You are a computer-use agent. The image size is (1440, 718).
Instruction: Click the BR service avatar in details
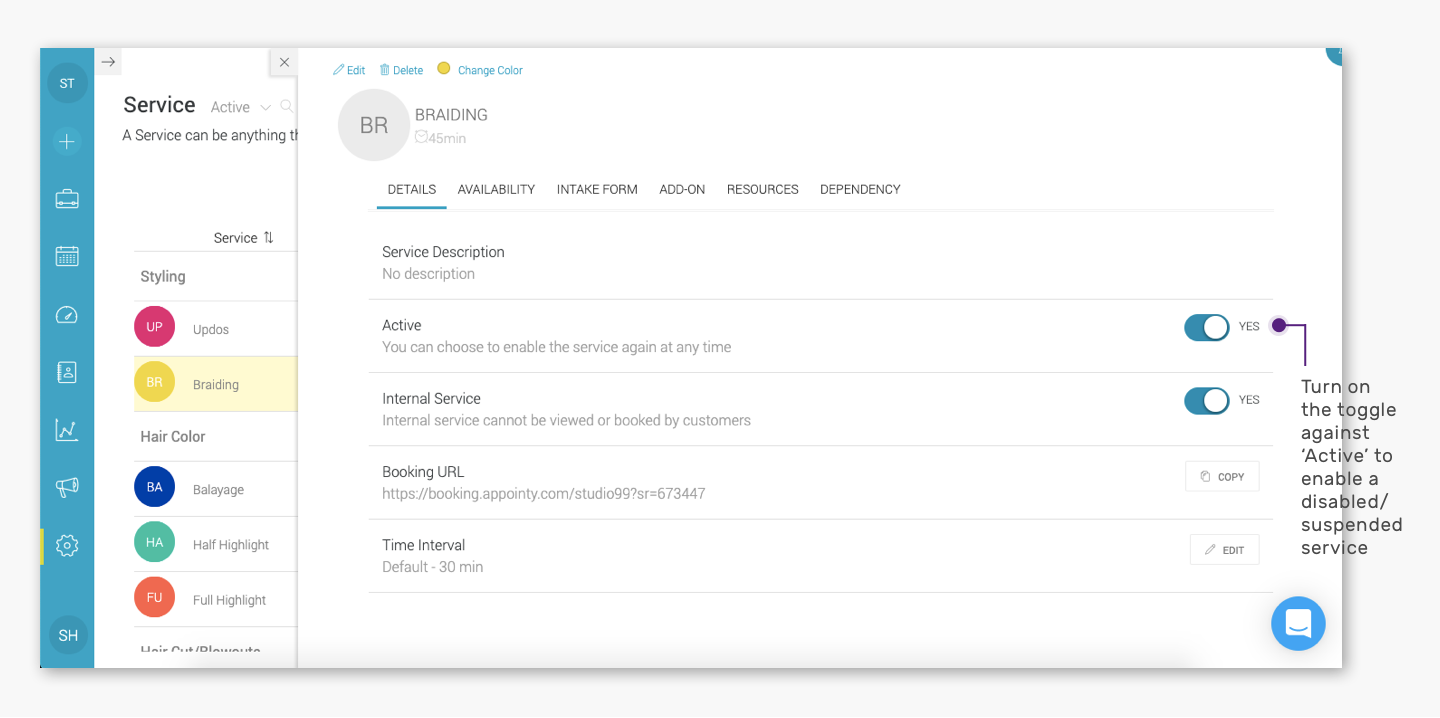[x=374, y=125]
